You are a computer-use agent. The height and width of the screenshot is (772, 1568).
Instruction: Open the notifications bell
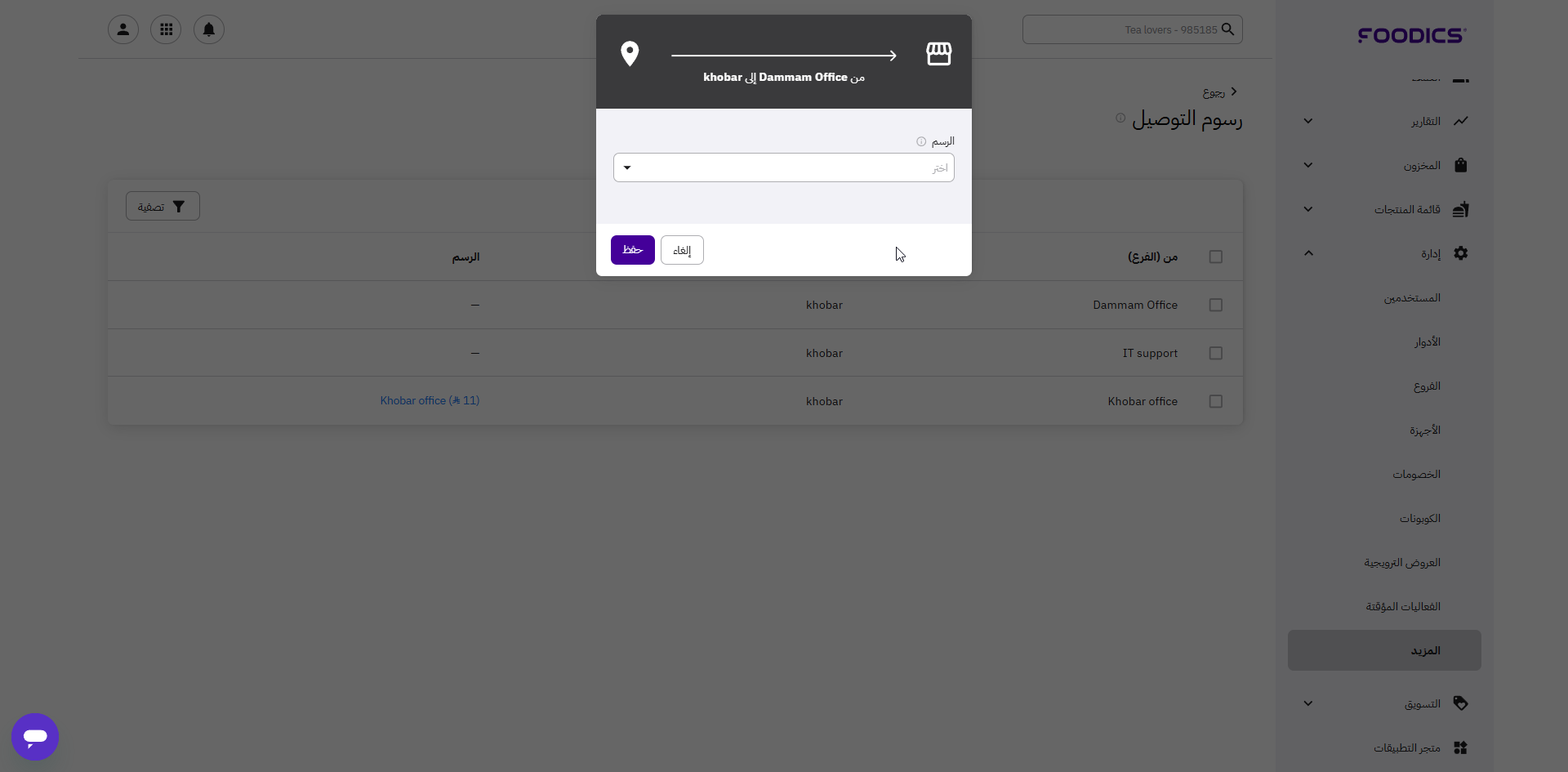coord(209,29)
